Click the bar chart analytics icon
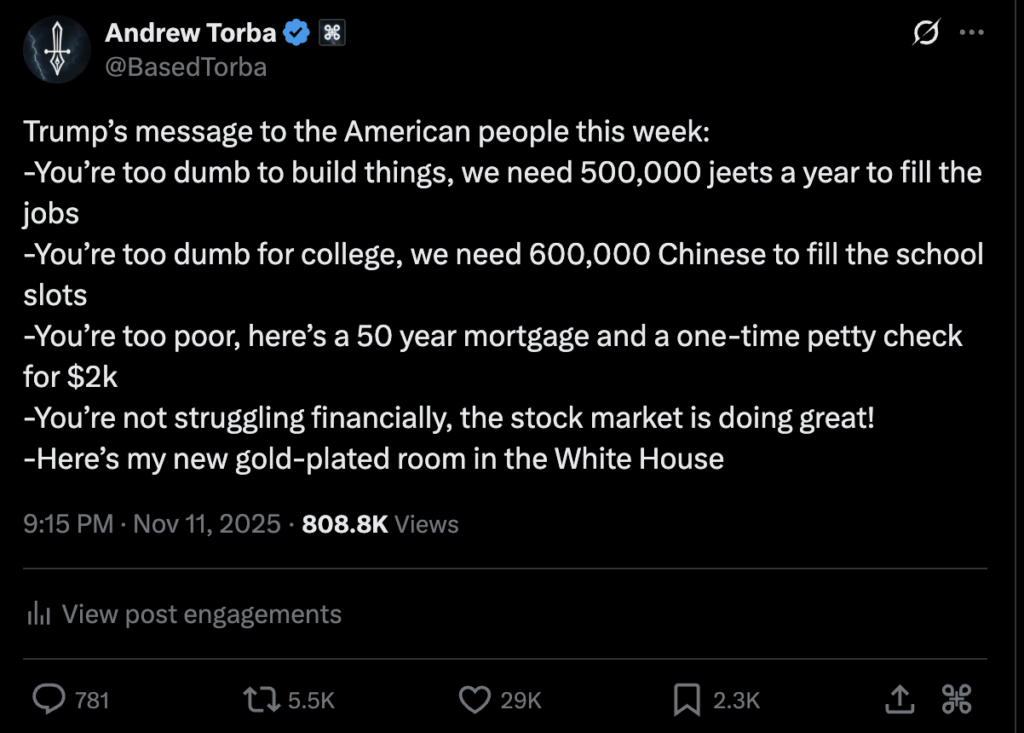Screen dimensions: 1024x733 pos(38,613)
